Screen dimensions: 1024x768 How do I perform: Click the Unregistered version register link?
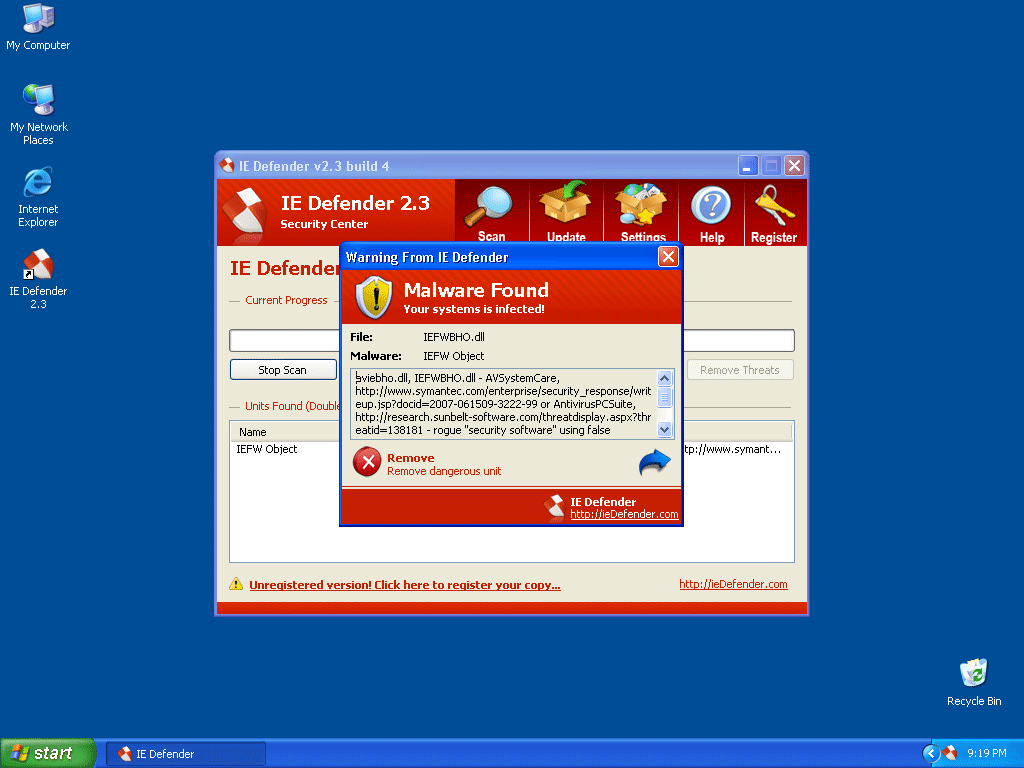tap(404, 585)
